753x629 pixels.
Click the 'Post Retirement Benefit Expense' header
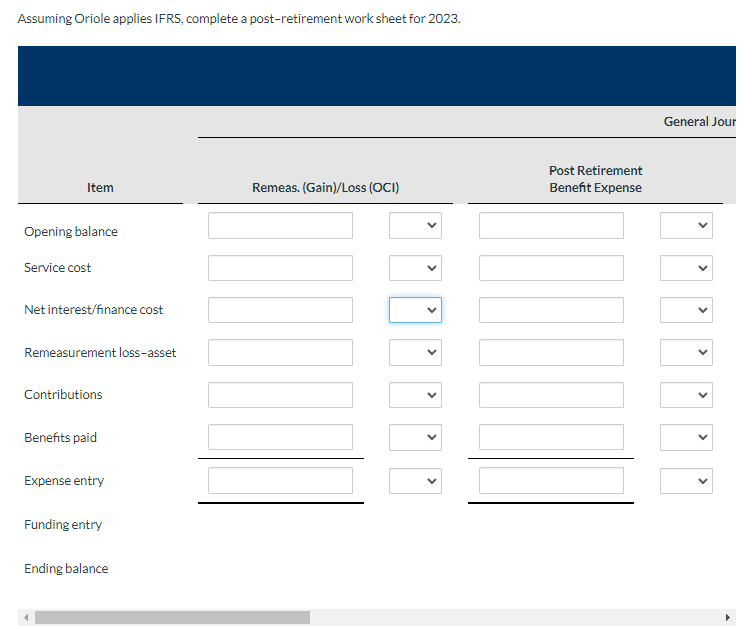[595, 179]
